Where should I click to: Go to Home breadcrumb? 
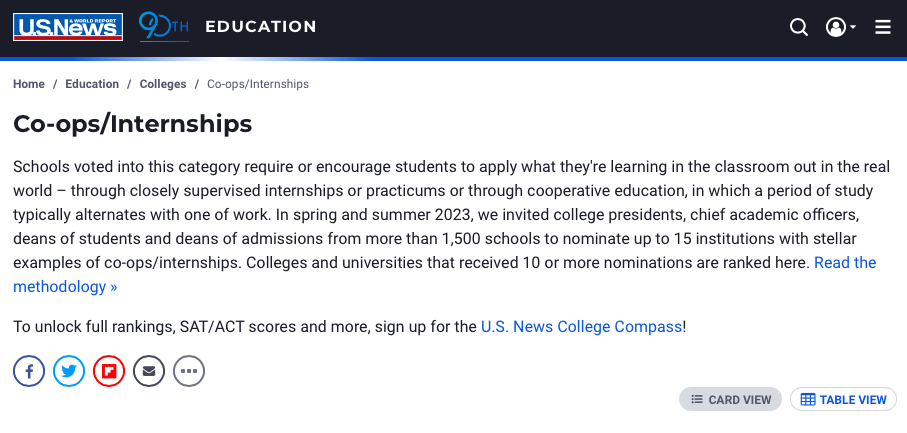[29, 84]
